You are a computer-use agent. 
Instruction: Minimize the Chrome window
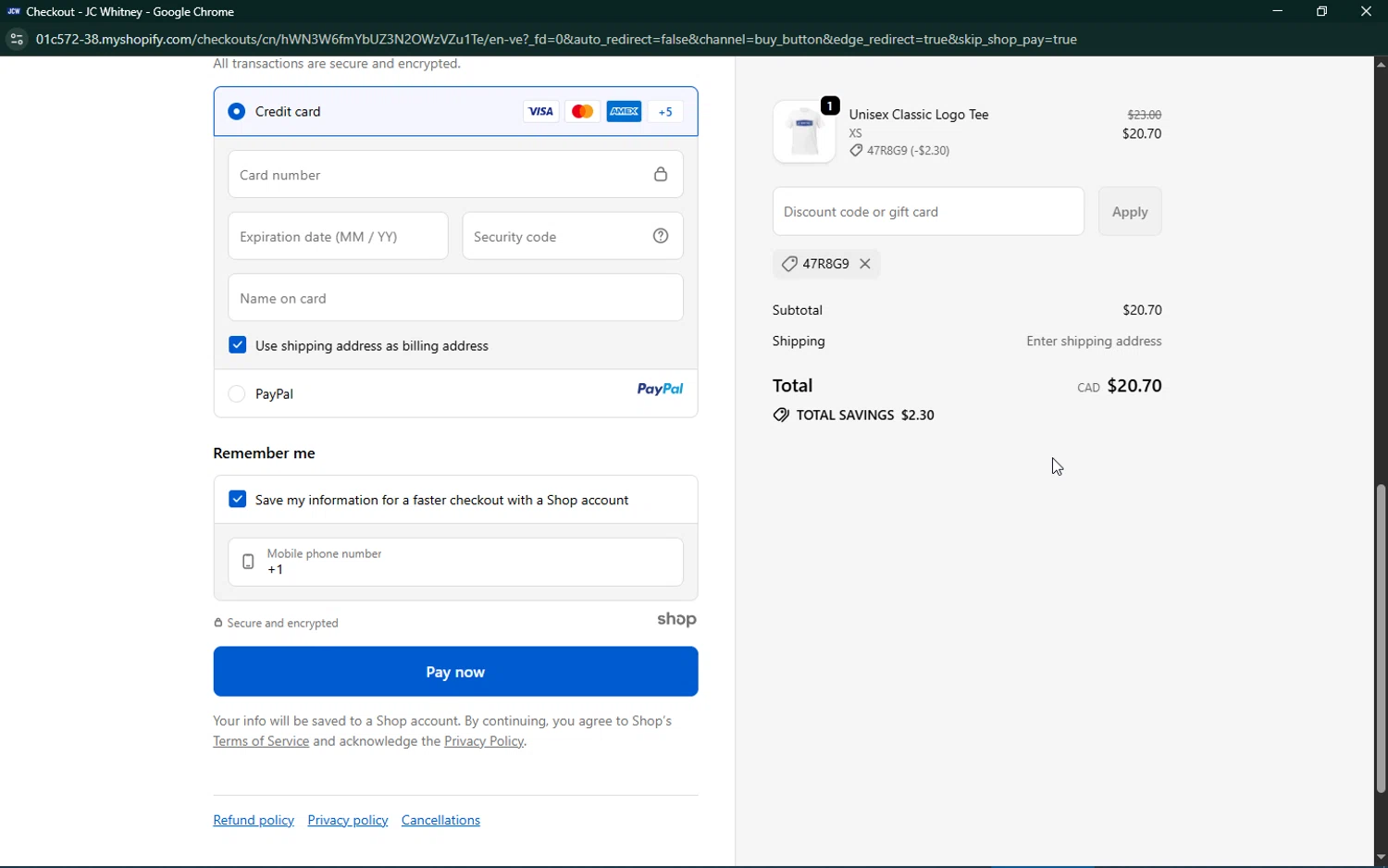point(1278,12)
